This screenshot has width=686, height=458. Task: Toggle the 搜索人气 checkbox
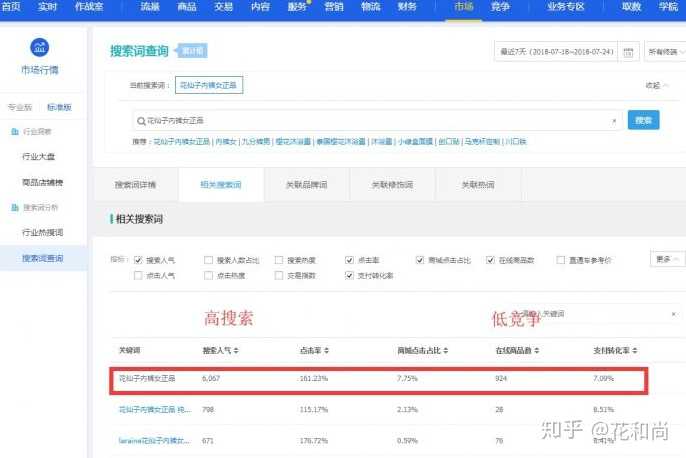[139, 260]
